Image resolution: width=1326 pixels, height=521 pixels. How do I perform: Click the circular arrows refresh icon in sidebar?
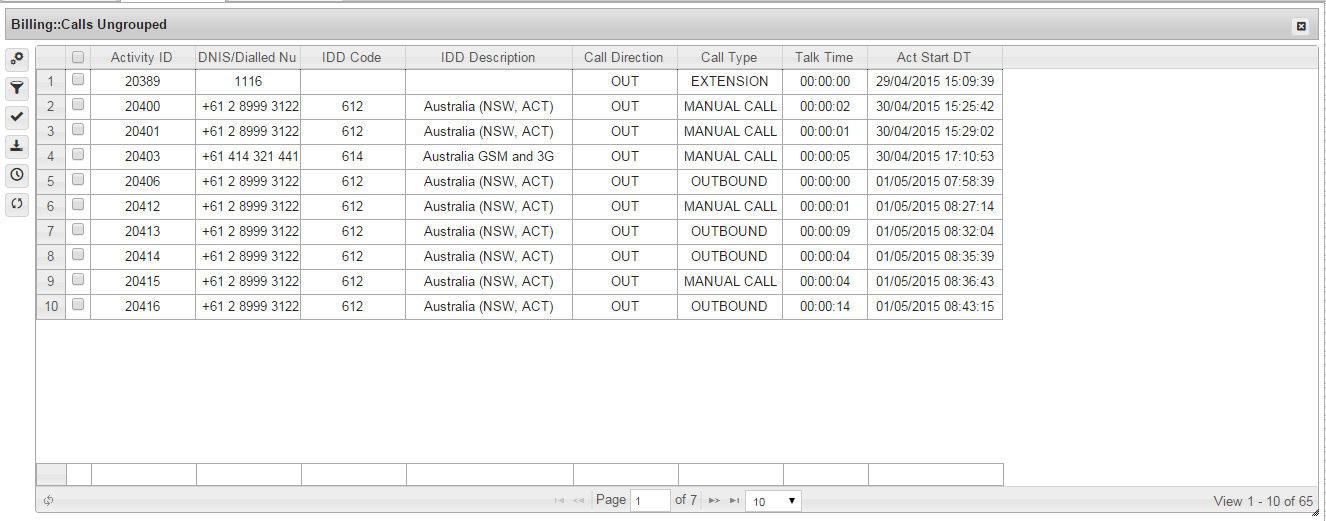click(17, 204)
